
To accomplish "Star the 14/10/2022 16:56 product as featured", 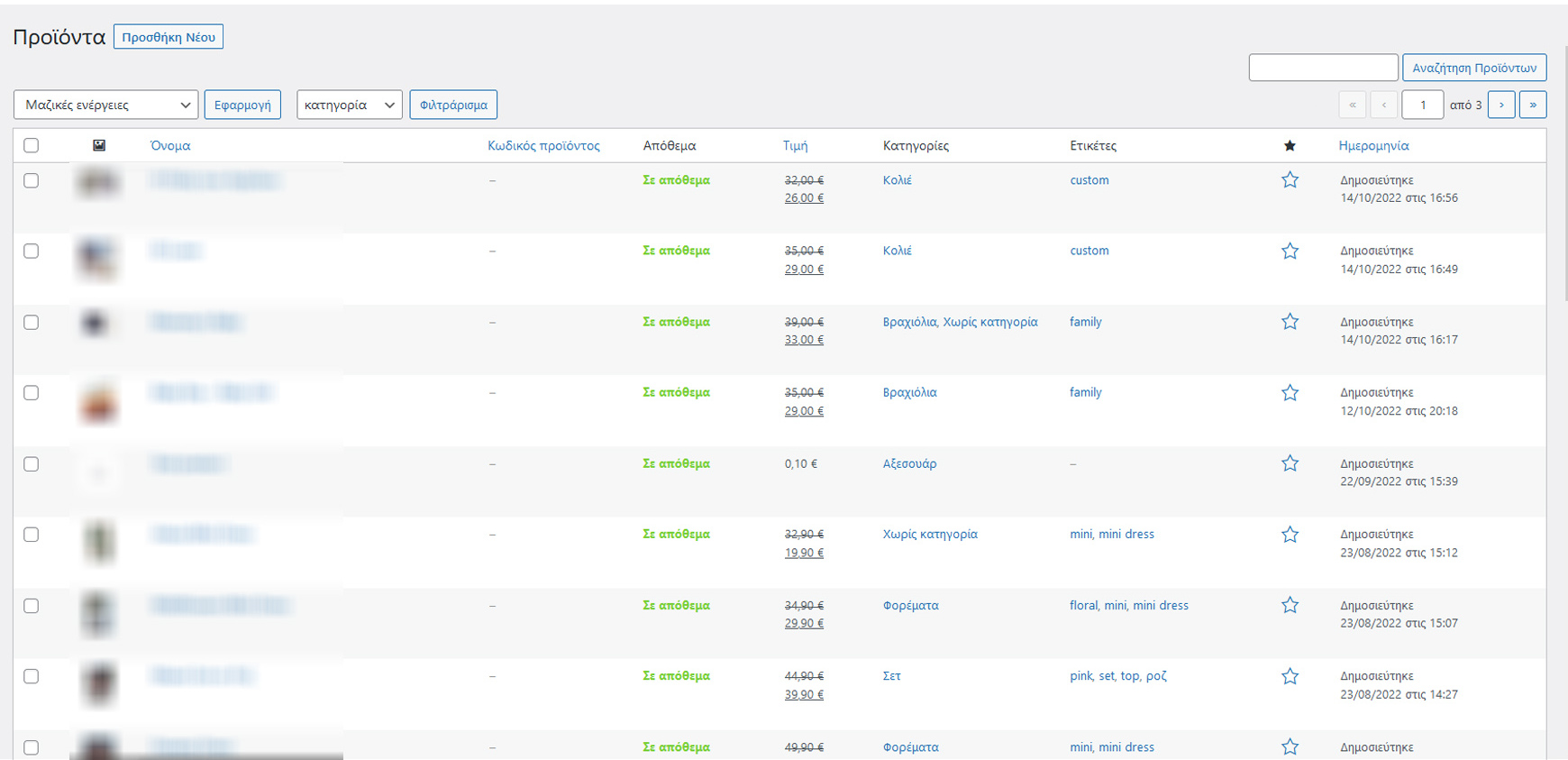I will (x=1290, y=180).
